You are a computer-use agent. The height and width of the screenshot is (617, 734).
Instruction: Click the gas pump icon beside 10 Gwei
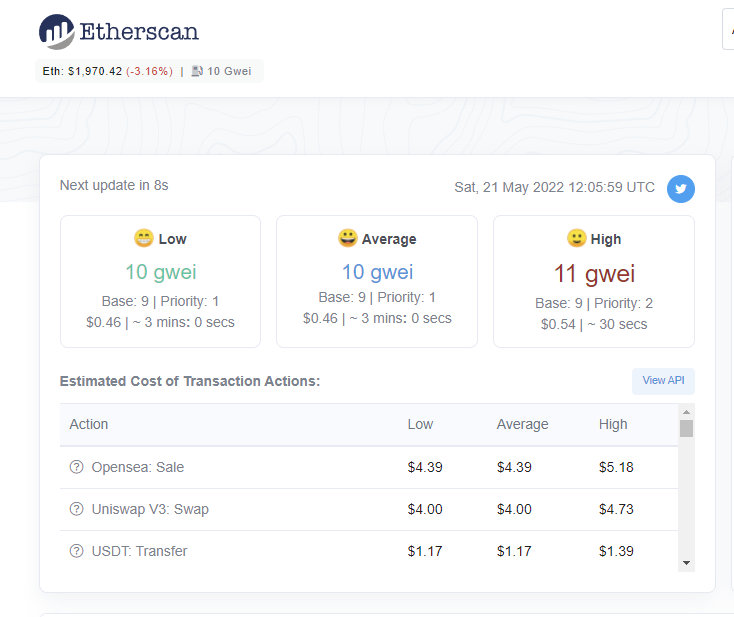pyautogui.click(x=197, y=71)
